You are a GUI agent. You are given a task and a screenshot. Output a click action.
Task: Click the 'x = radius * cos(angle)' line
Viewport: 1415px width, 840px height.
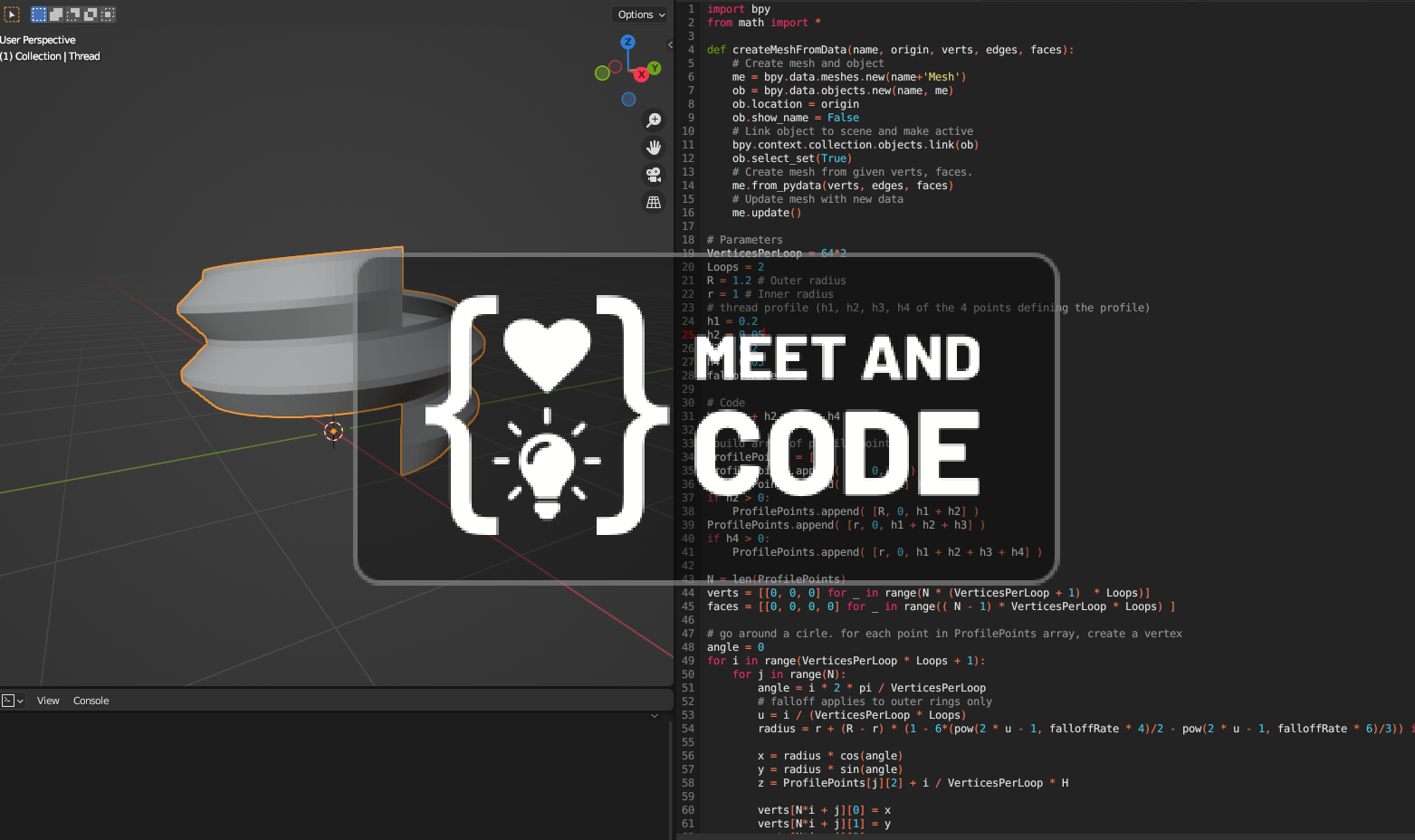pyautogui.click(x=830, y=756)
